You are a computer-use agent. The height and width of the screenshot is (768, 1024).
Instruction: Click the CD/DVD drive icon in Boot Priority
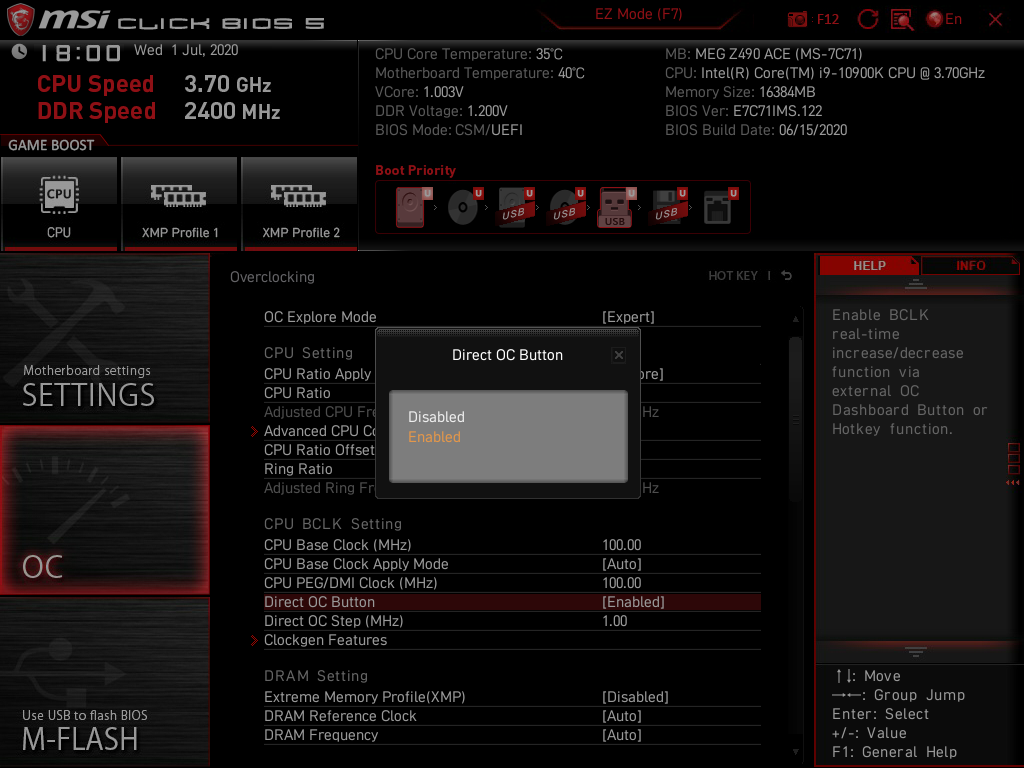(x=463, y=206)
